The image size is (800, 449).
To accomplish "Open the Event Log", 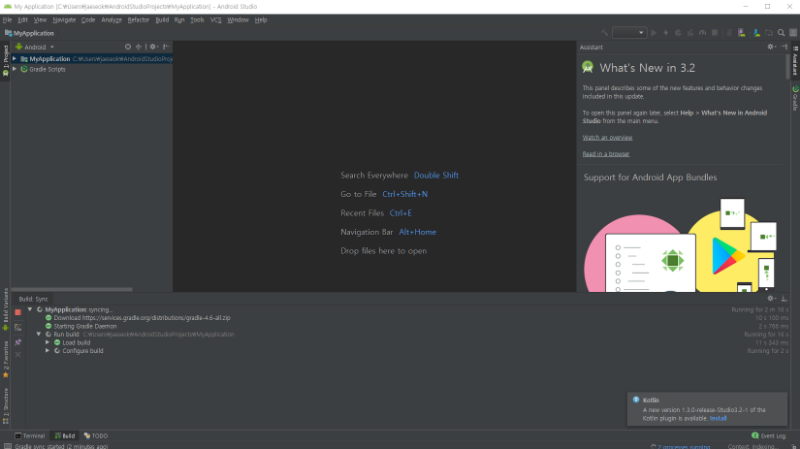I will click(768, 436).
